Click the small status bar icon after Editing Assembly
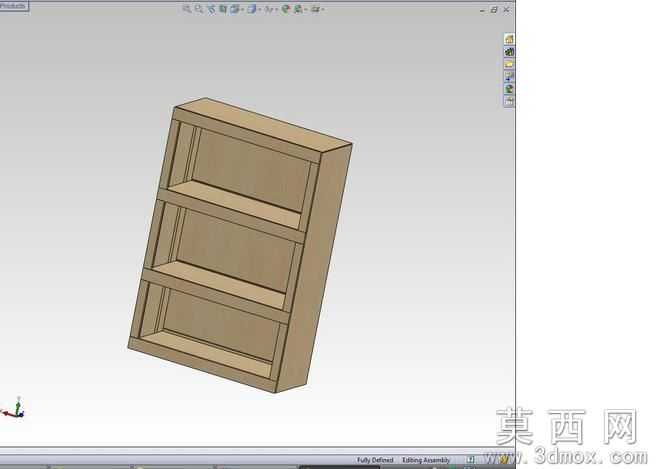The image size is (665, 469). click(470, 460)
